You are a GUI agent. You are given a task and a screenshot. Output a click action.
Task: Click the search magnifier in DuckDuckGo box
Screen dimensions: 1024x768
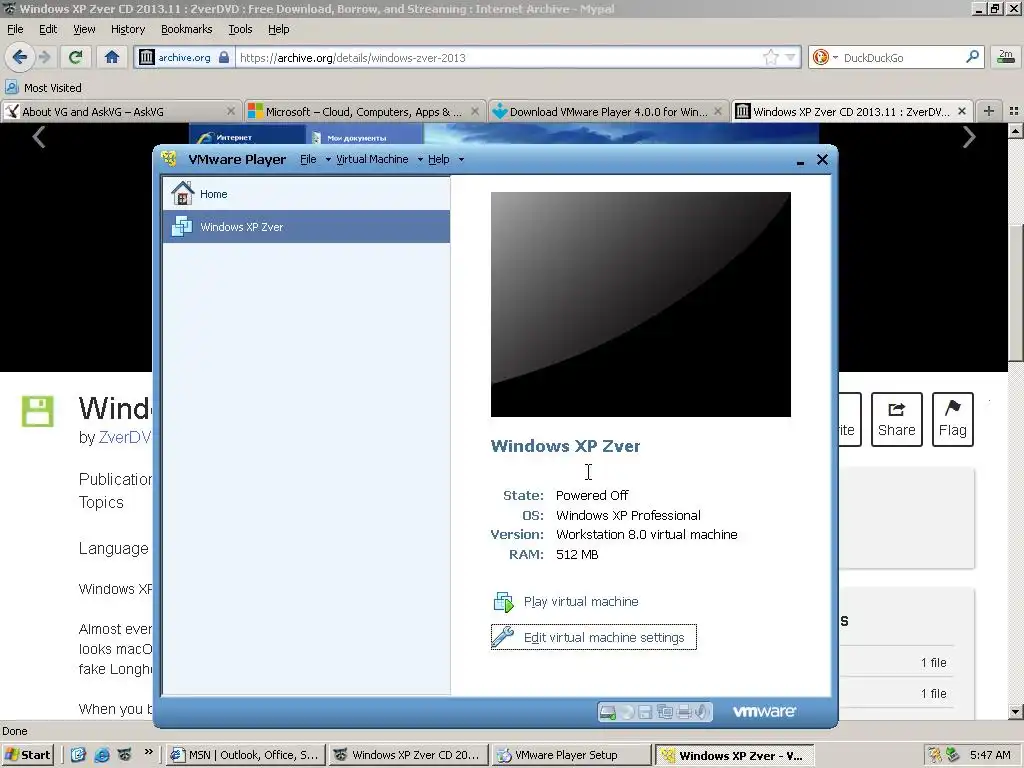972,57
